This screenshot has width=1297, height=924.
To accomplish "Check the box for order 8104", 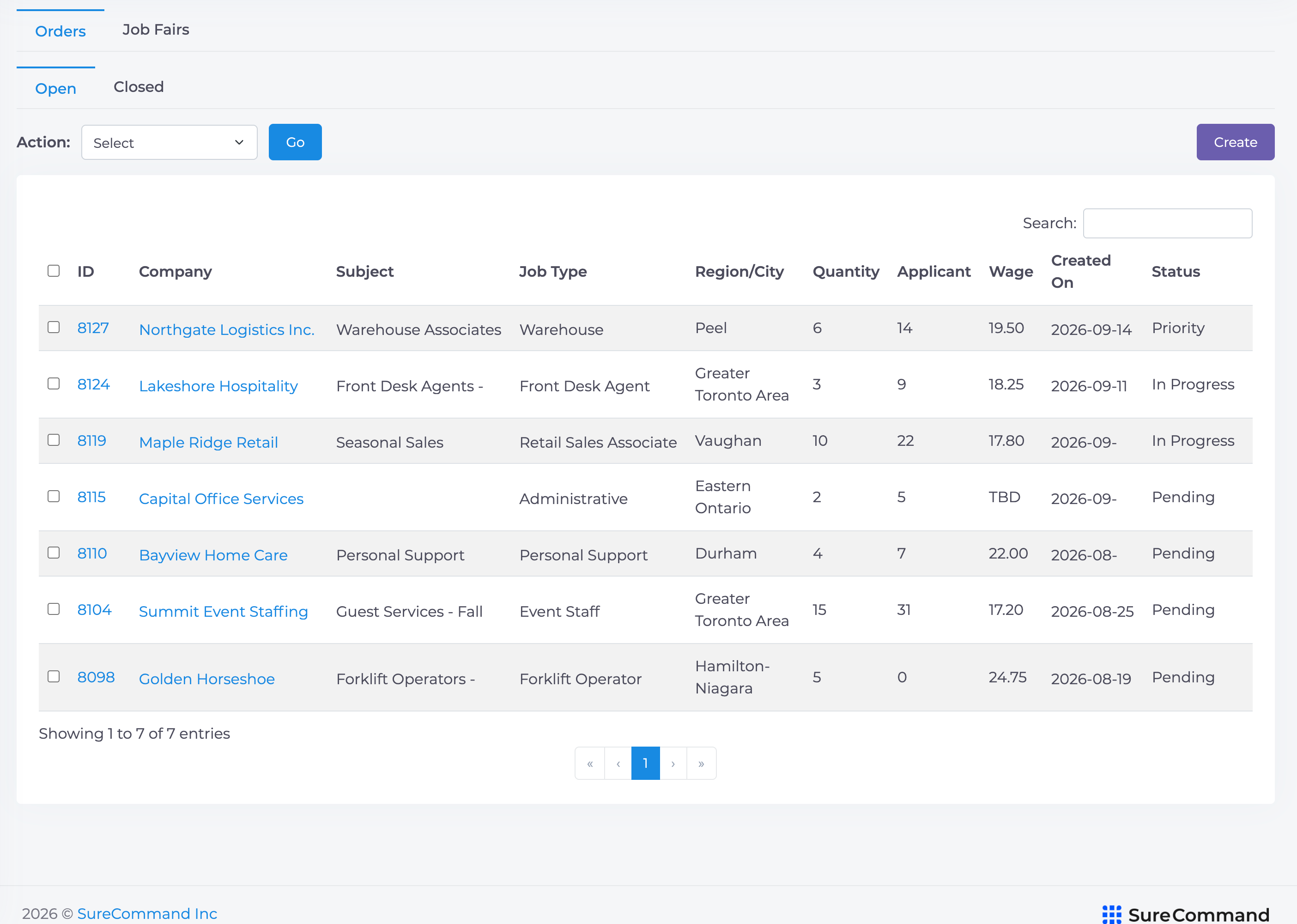I will click(54, 609).
